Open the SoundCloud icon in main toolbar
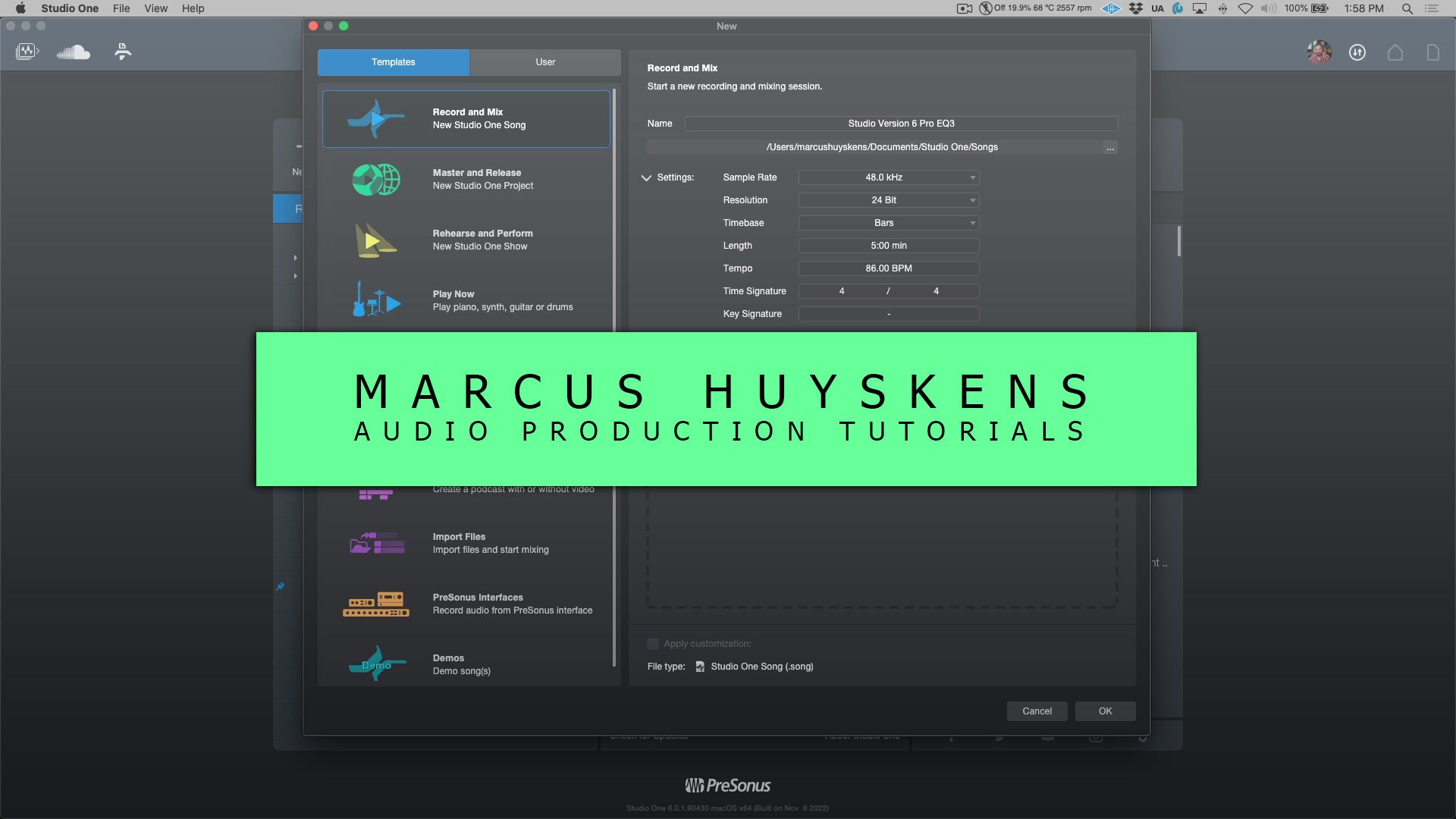 coord(74,52)
